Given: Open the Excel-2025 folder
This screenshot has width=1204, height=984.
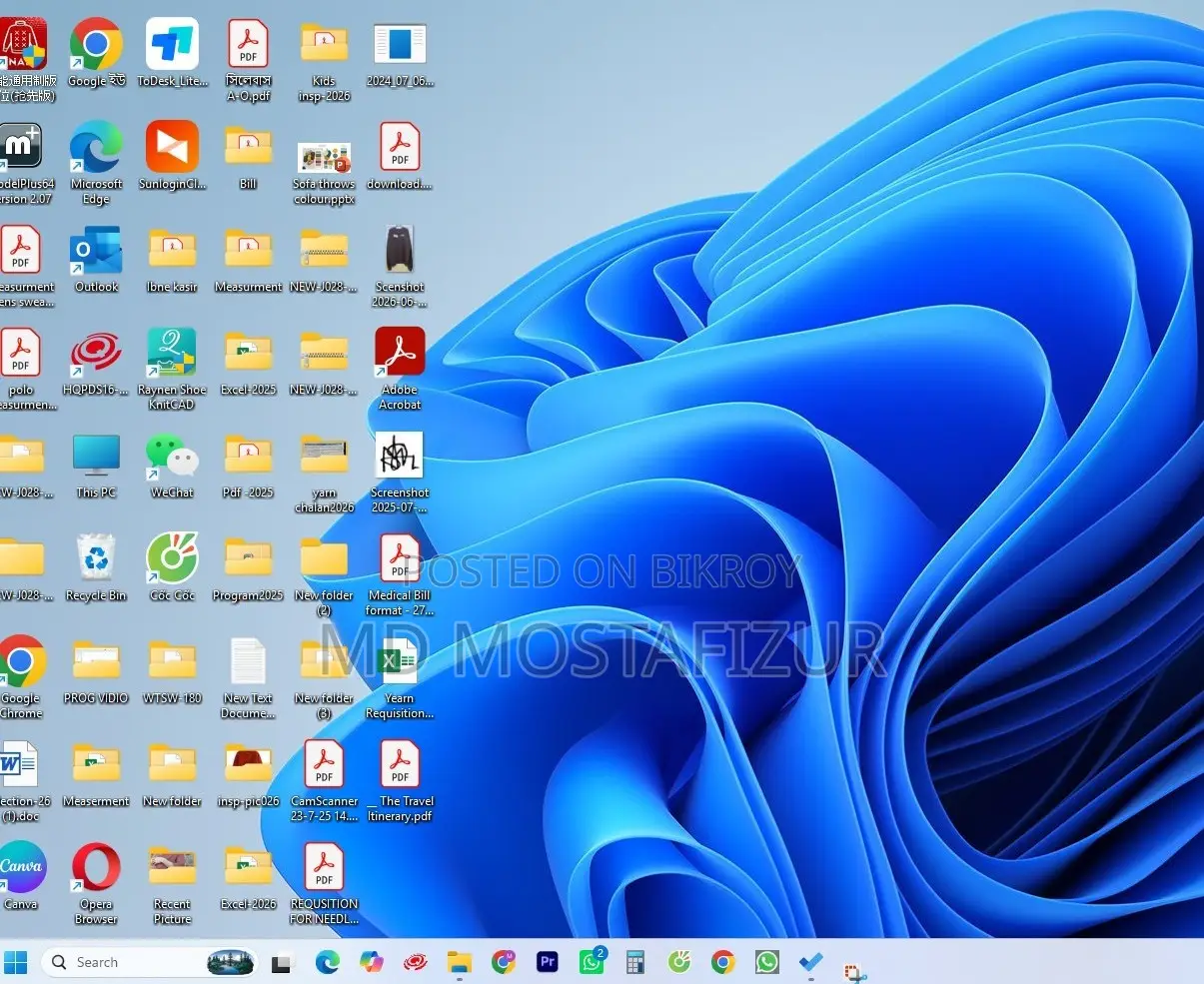Looking at the screenshot, I should (x=248, y=362).
